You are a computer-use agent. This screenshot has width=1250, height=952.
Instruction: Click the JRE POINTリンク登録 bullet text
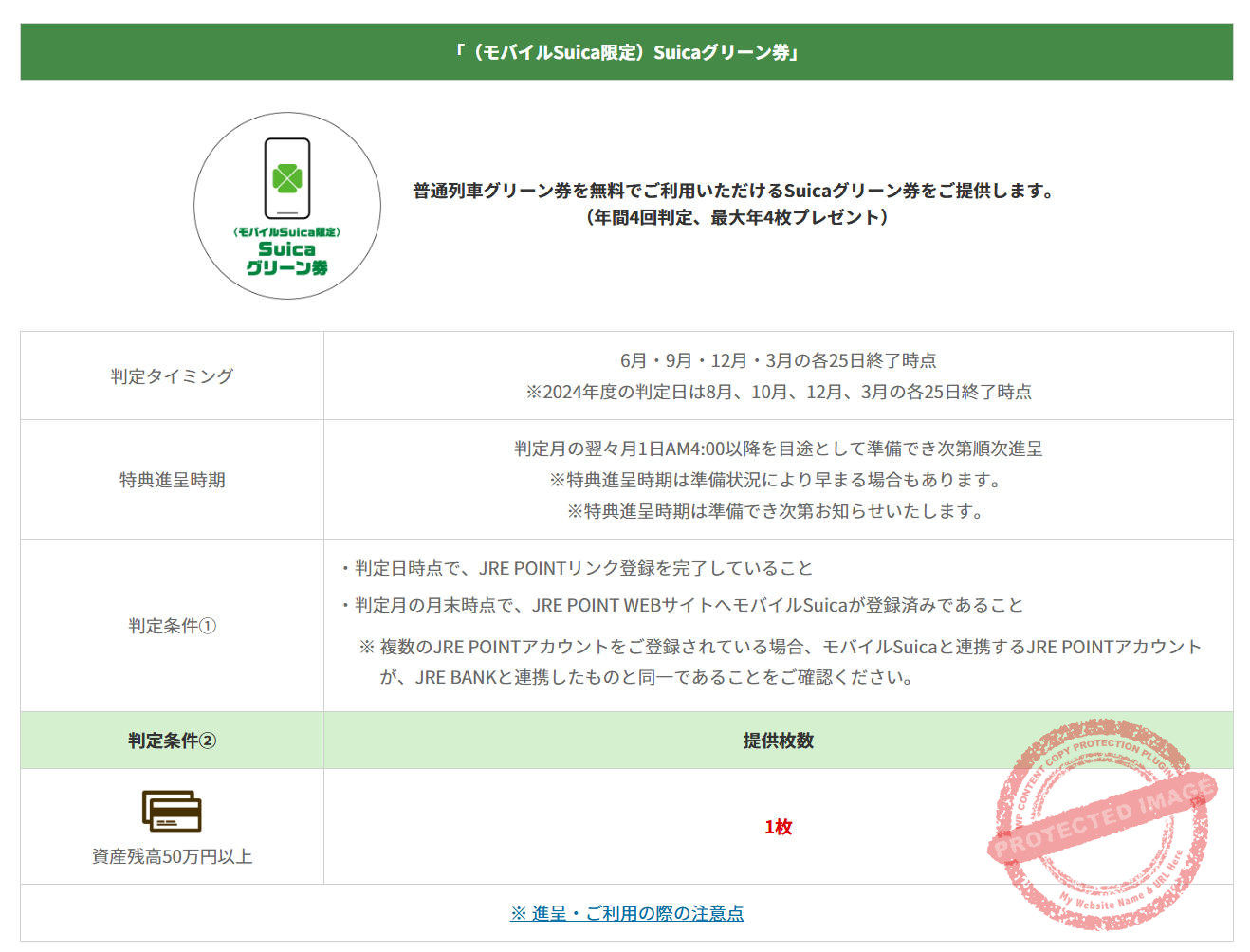574,569
